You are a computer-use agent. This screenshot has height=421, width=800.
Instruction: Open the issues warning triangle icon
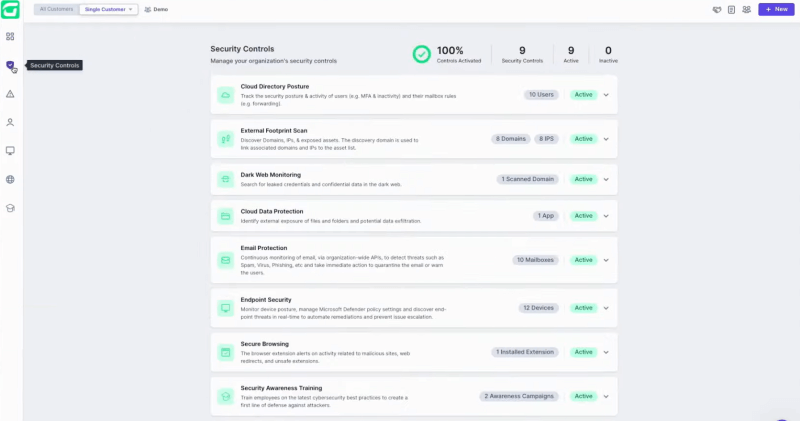(x=10, y=94)
